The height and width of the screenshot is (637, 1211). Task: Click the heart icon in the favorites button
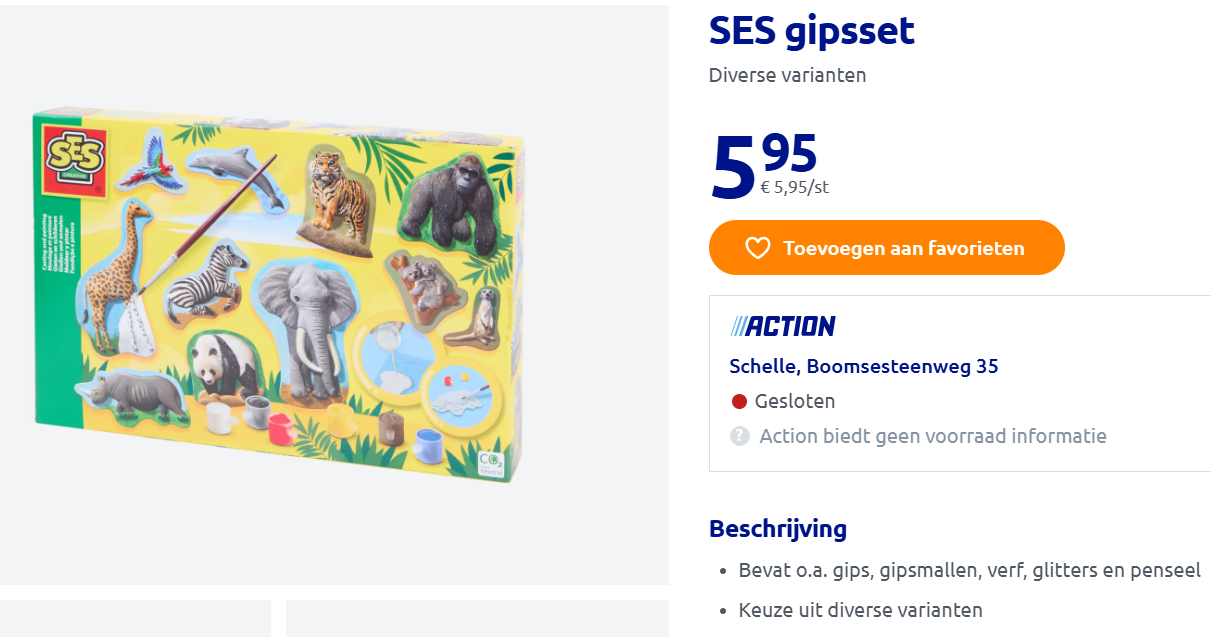click(x=759, y=247)
